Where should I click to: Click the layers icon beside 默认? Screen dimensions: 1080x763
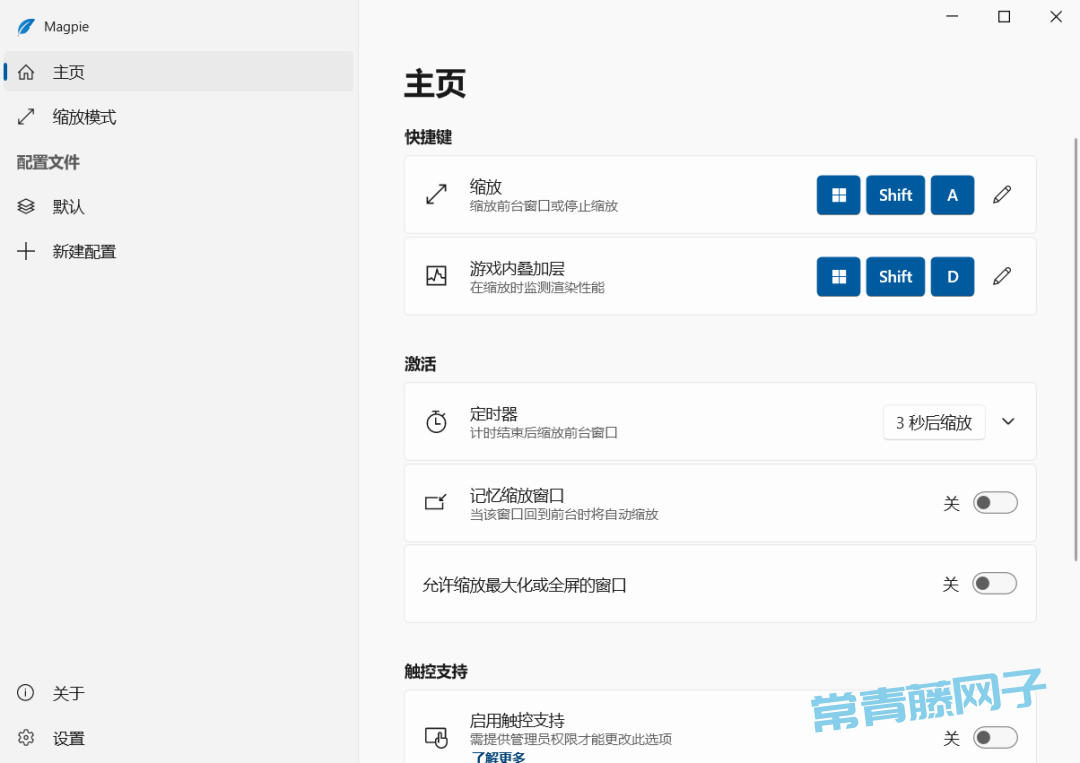(x=26, y=207)
